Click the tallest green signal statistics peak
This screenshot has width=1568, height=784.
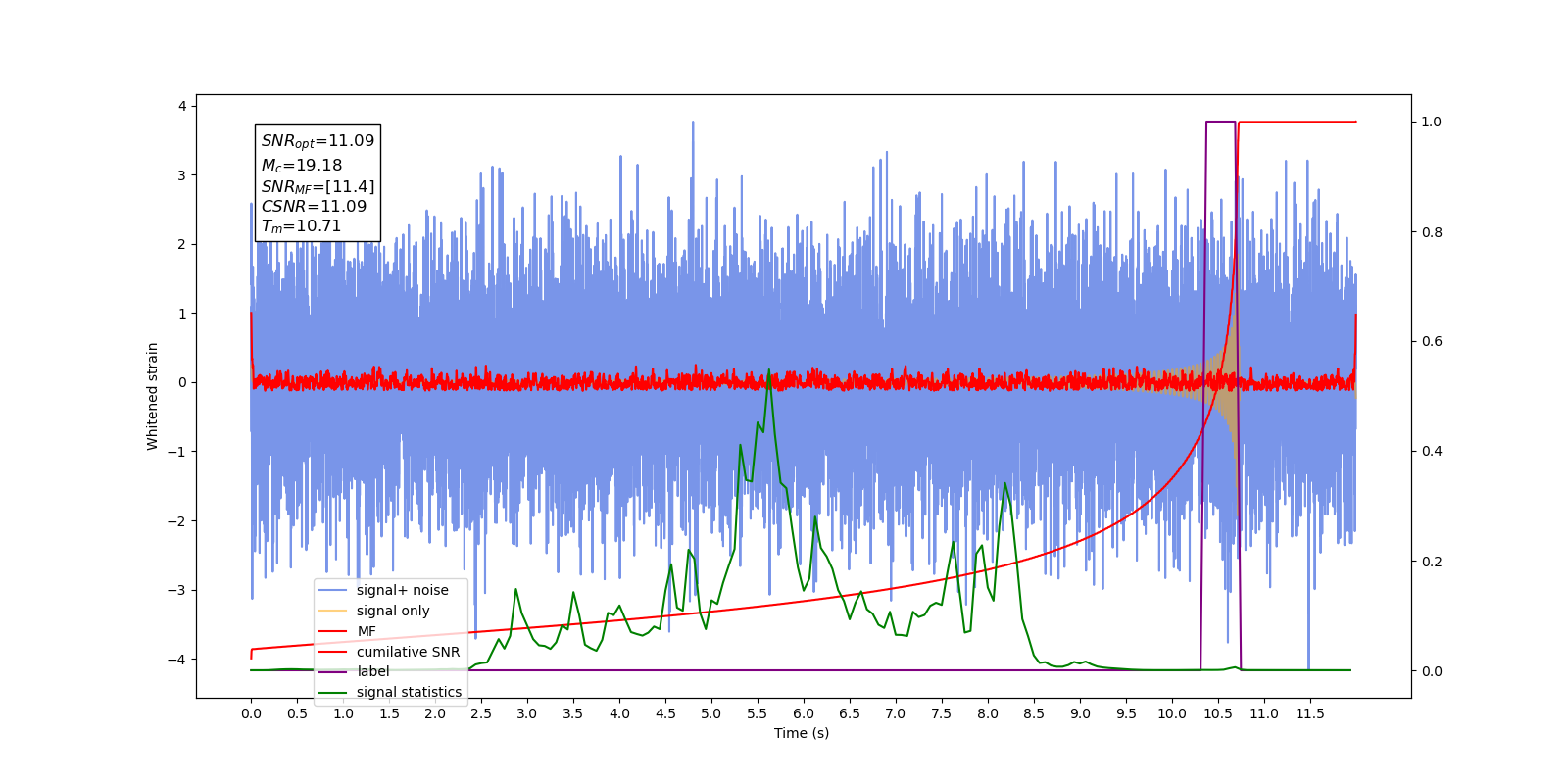click(x=769, y=372)
